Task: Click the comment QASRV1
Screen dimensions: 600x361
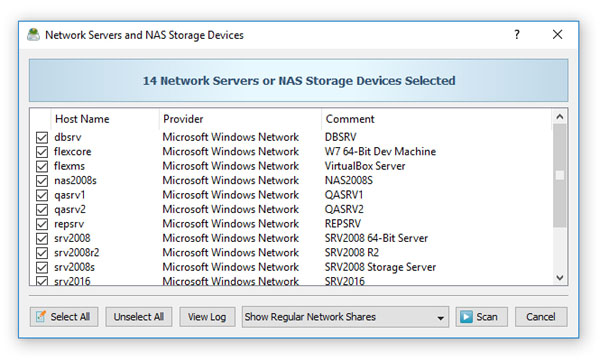Action: tap(344, 195)
